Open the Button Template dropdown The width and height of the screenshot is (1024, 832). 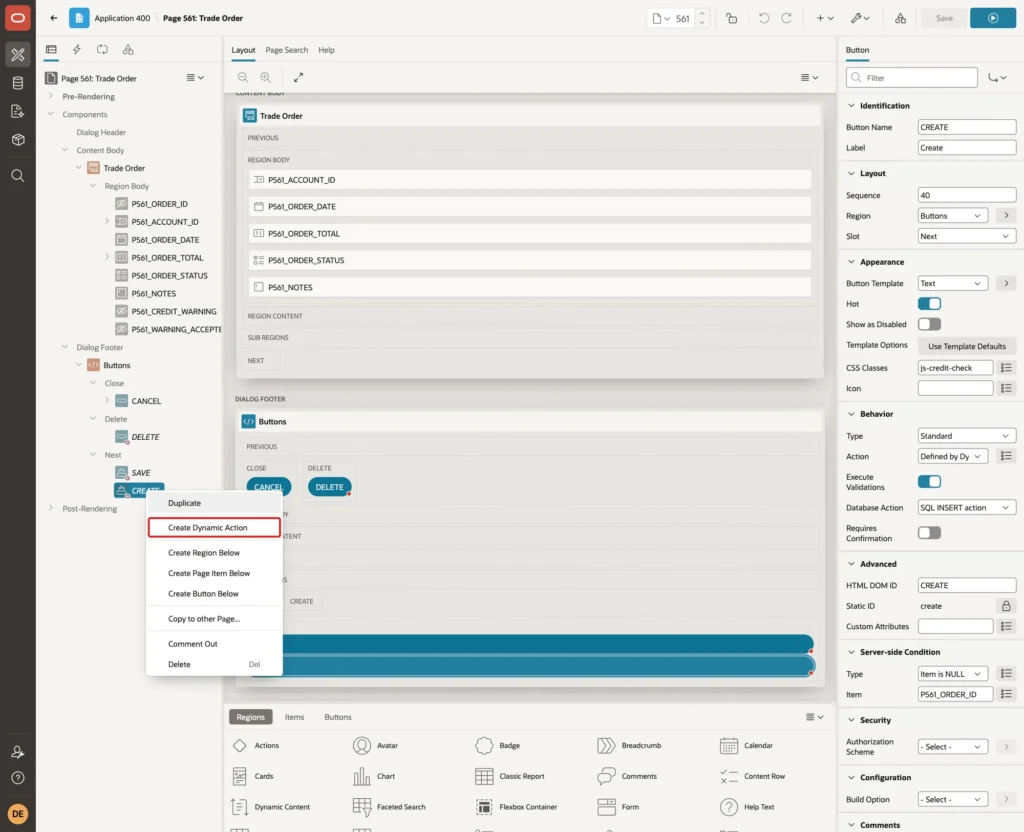pos(953,283)
